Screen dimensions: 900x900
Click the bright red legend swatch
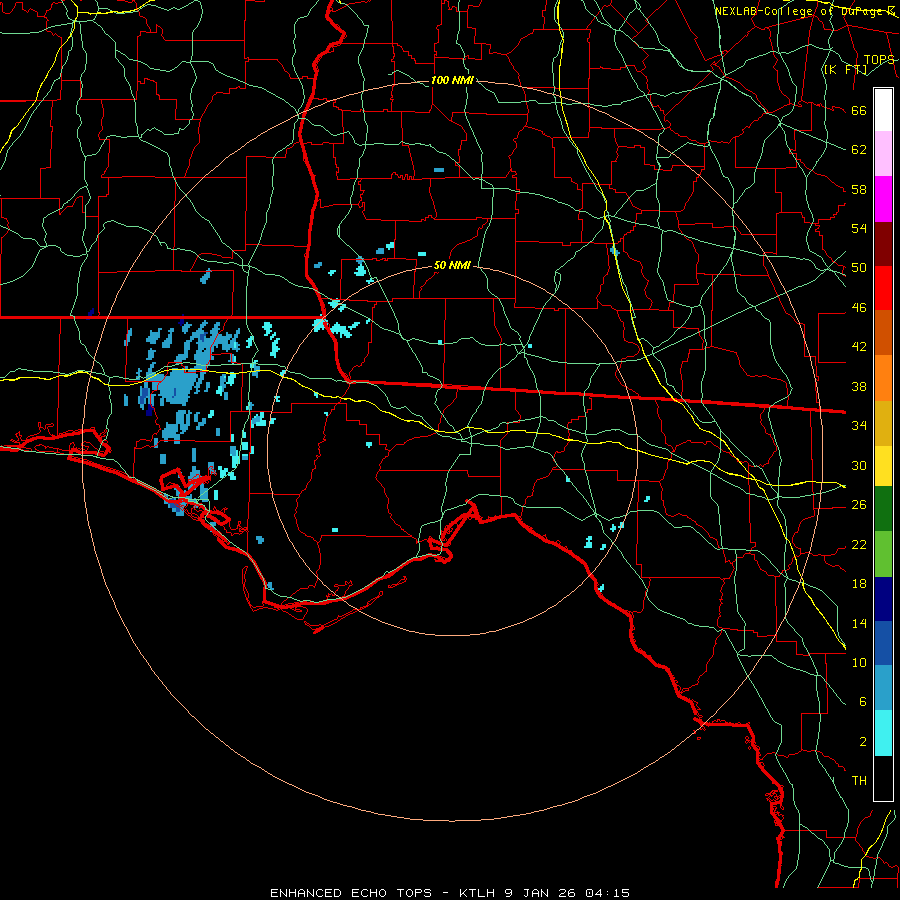883,288
